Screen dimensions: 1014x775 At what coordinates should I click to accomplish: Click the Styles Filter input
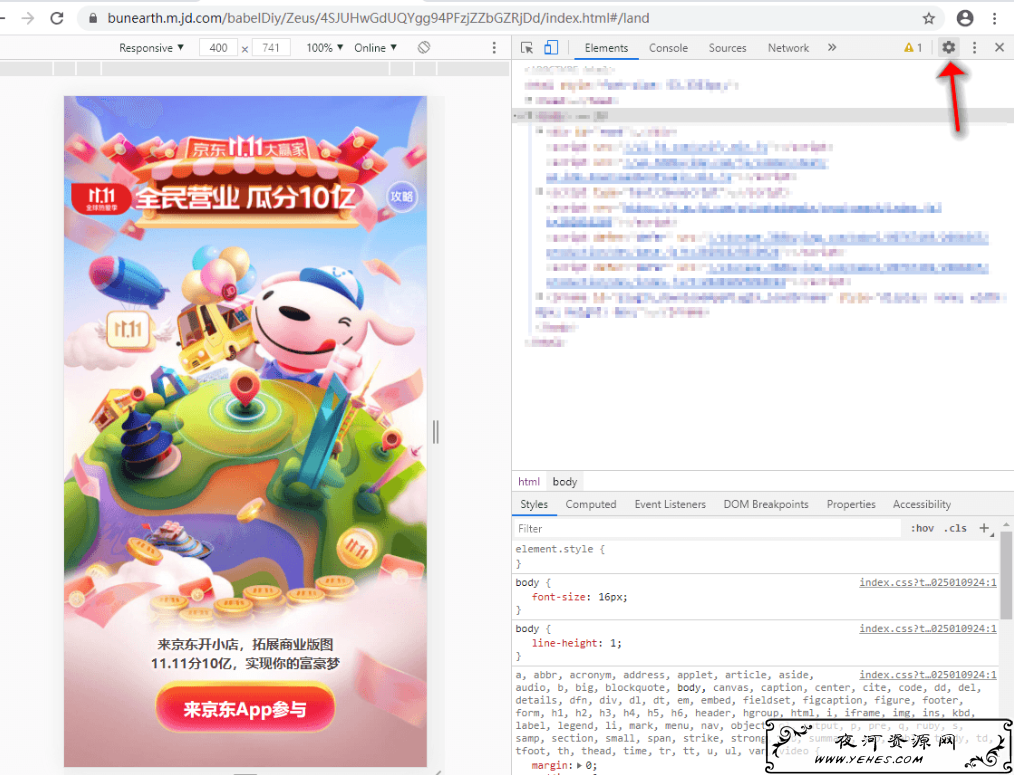[x=708, y=529]
